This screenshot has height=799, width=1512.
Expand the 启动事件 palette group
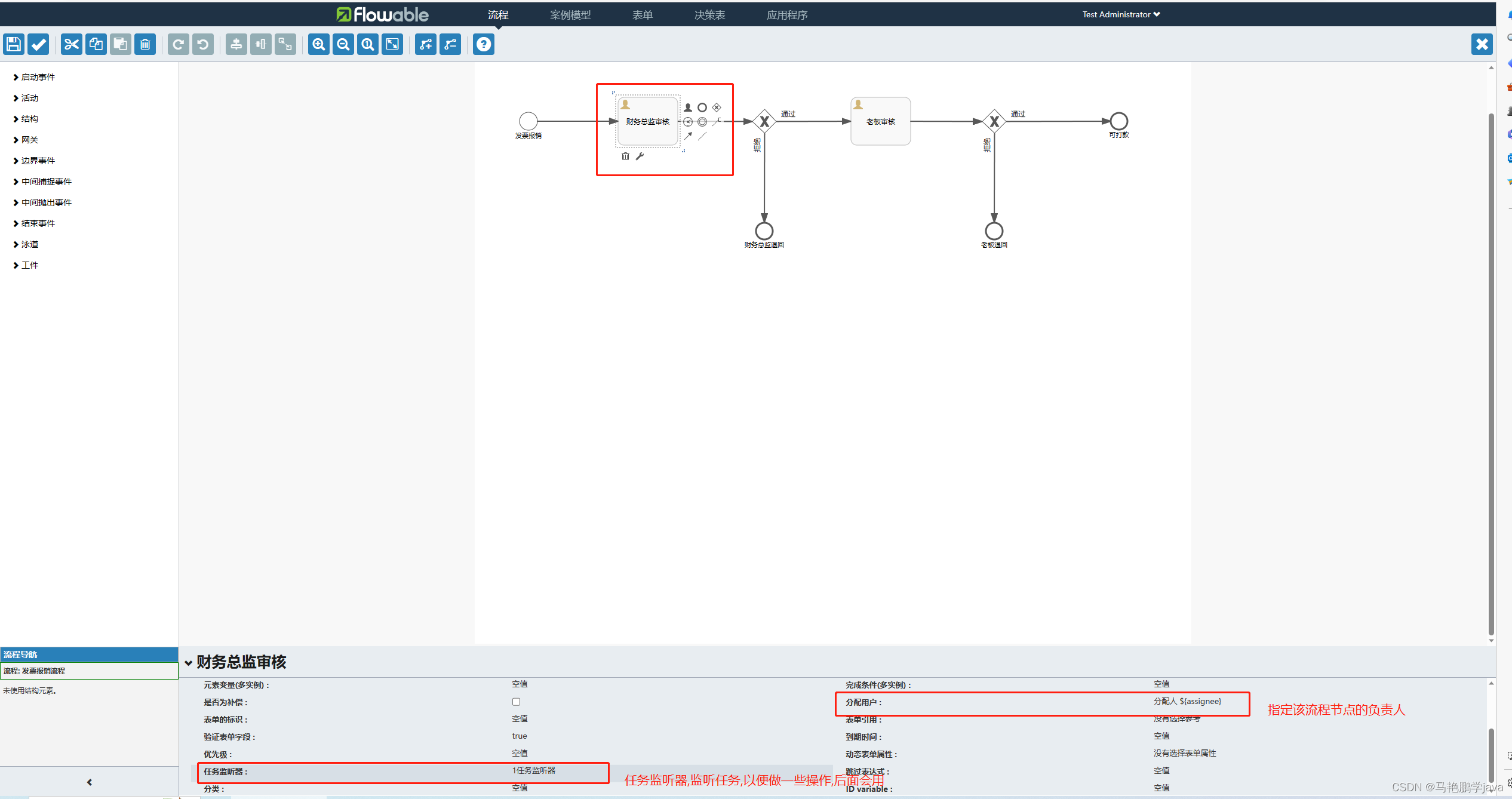tap(34, 77)
